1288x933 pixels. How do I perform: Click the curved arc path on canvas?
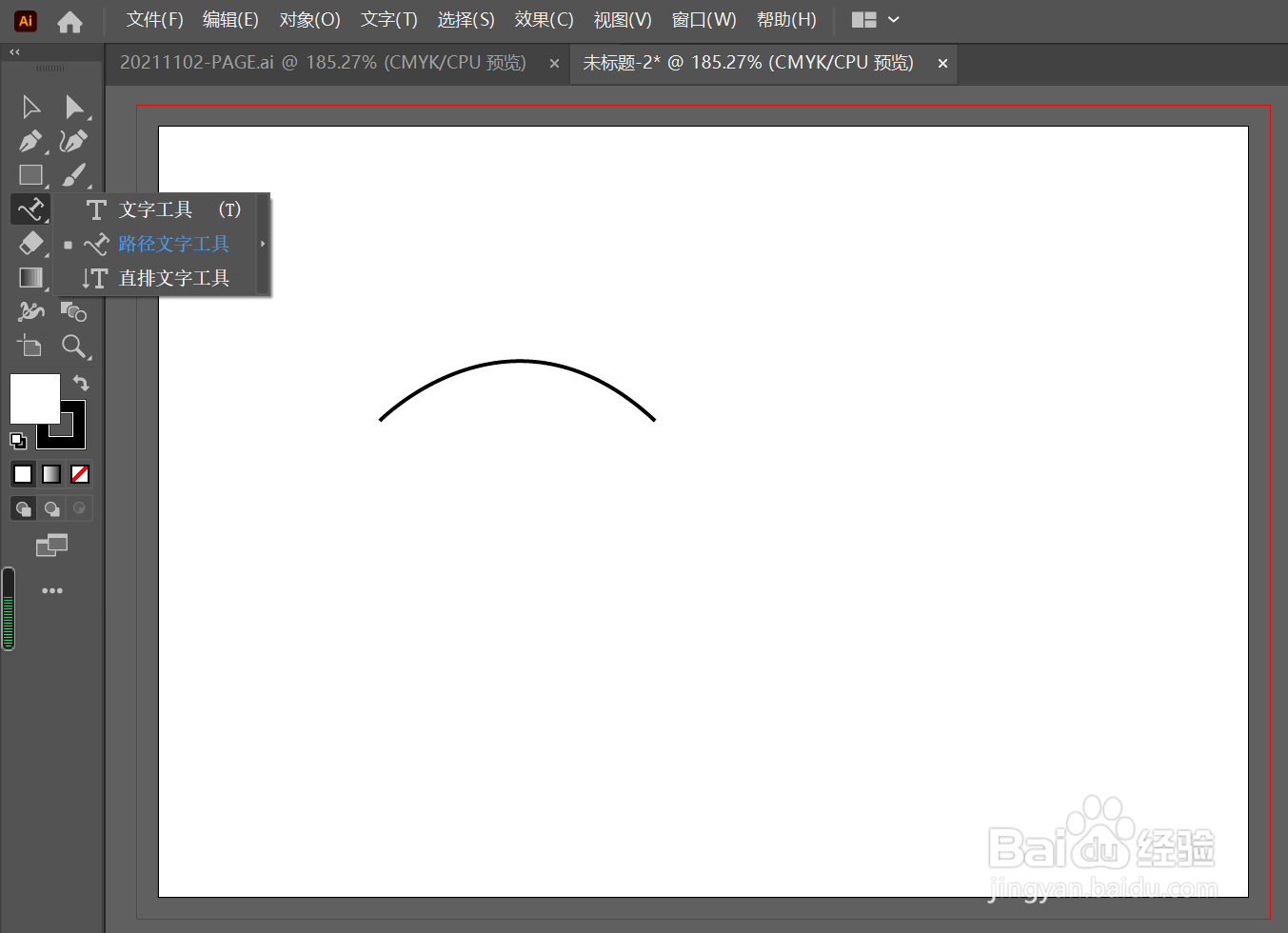point(519,361)
